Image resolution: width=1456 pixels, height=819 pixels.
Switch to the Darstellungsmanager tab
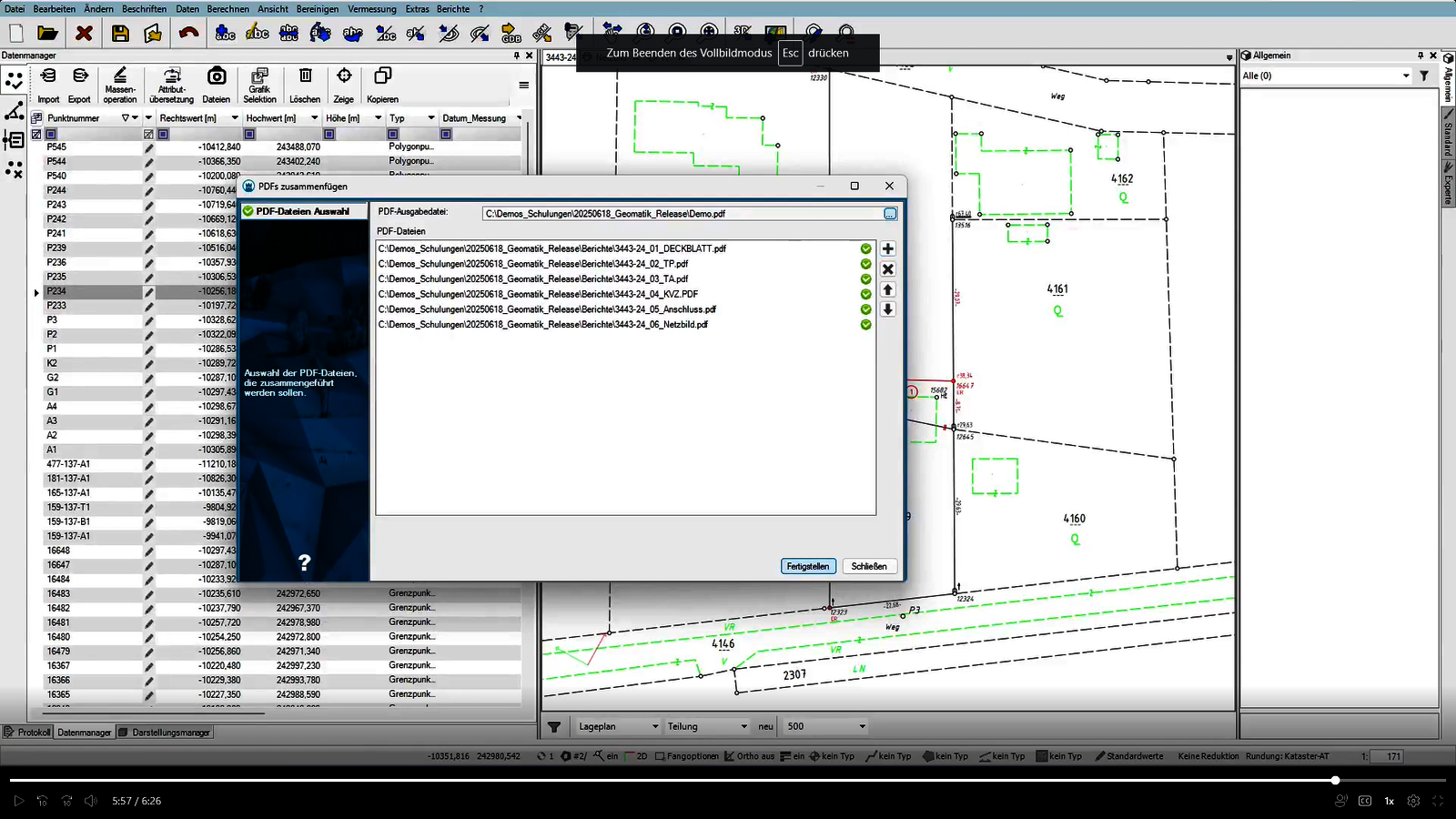pyautogui.click(x=165, y=733)
